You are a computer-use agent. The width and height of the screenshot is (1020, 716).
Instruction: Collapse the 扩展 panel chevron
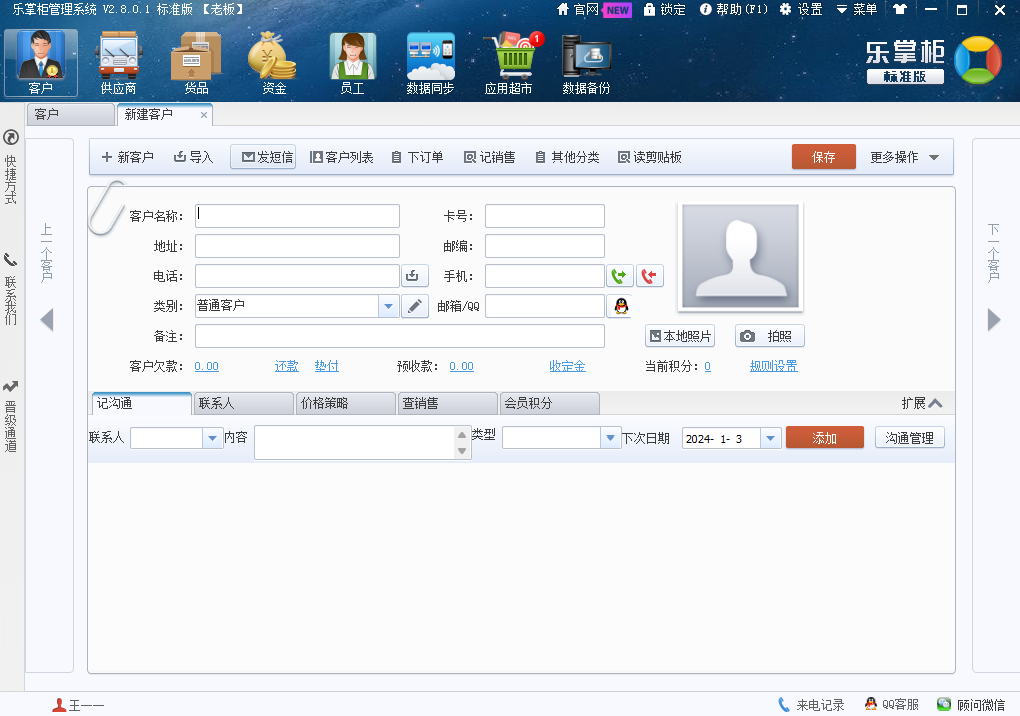(x=935, y=403)
